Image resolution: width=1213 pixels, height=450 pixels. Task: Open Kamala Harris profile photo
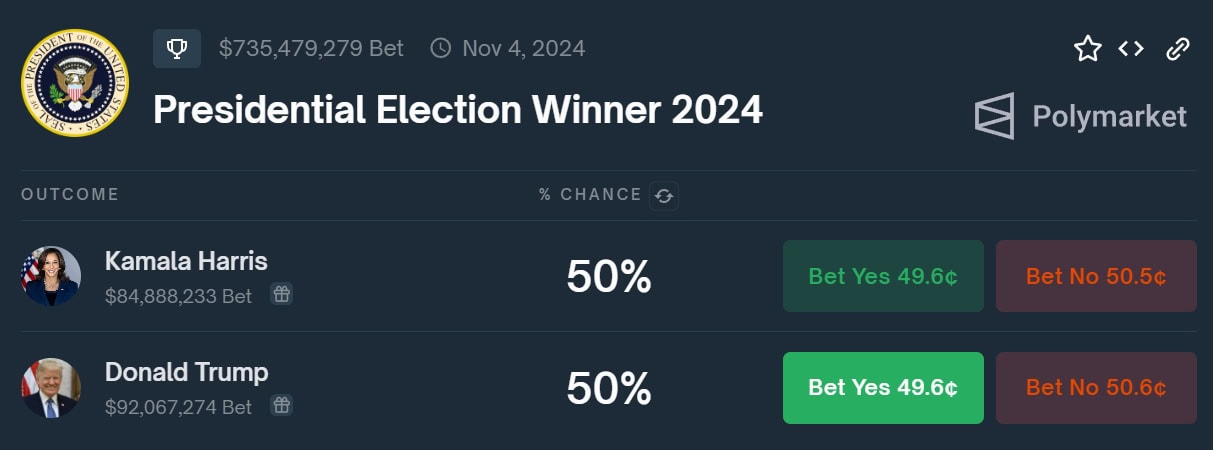click(51, 276)
